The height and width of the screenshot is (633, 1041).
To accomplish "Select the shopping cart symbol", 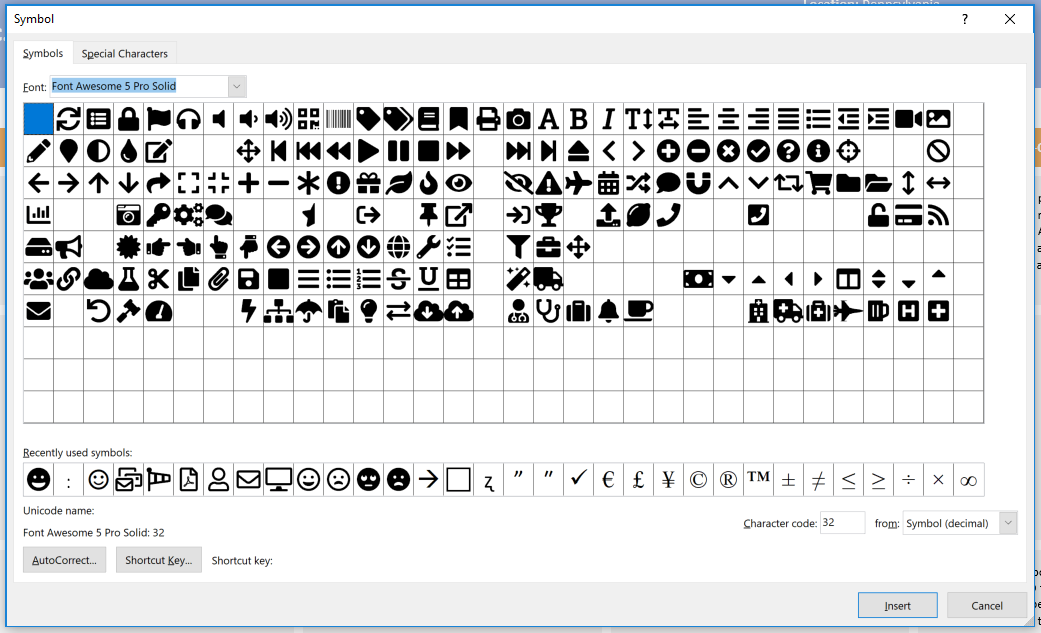I will [x=818, y=182].
